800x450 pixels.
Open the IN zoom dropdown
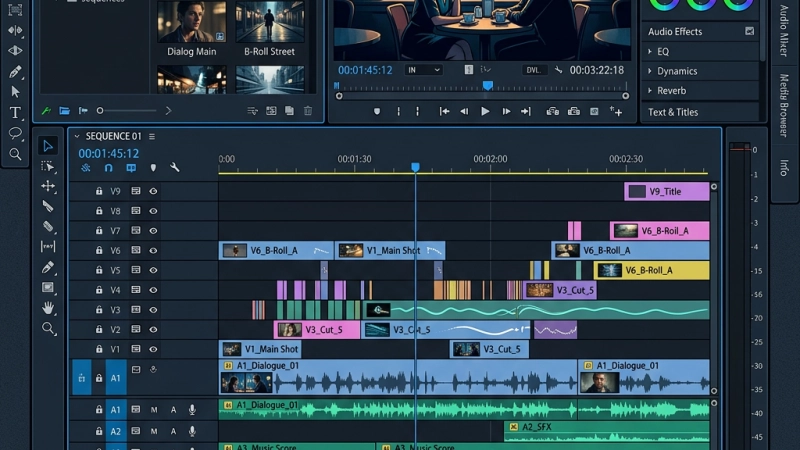coord(423,70)
